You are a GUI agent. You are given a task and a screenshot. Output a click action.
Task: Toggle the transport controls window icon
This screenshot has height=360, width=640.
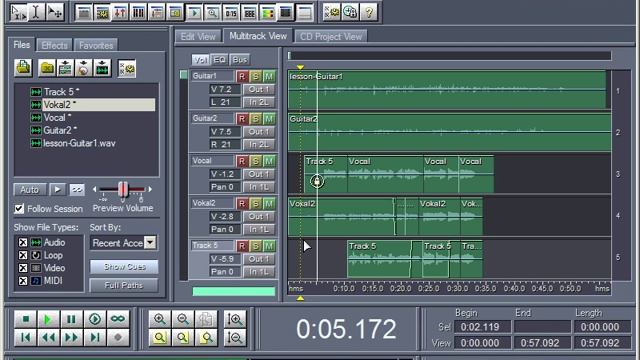194,13
